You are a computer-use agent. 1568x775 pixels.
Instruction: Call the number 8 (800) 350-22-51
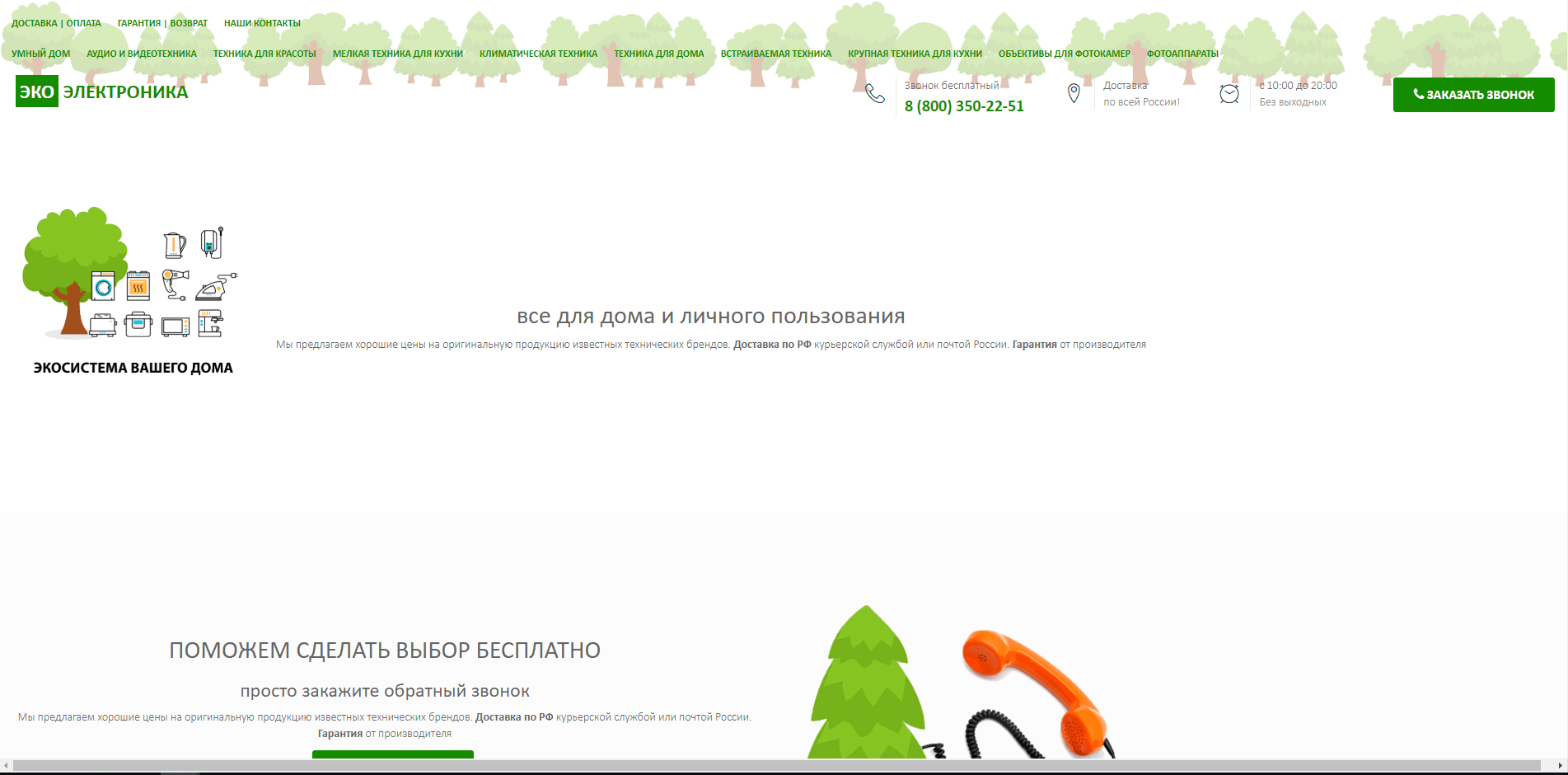tap(964, 106)
